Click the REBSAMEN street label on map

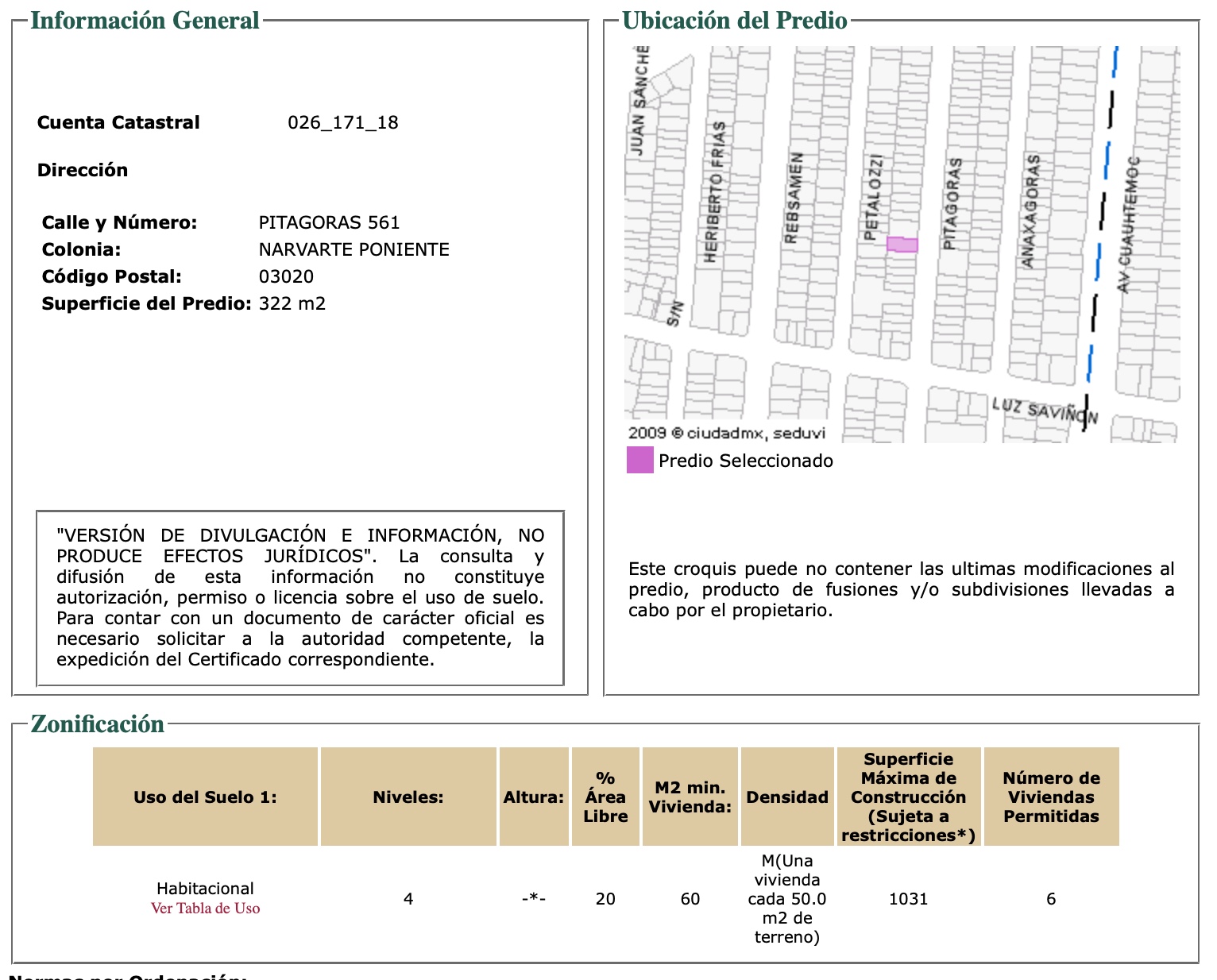(x=793, y=198)
